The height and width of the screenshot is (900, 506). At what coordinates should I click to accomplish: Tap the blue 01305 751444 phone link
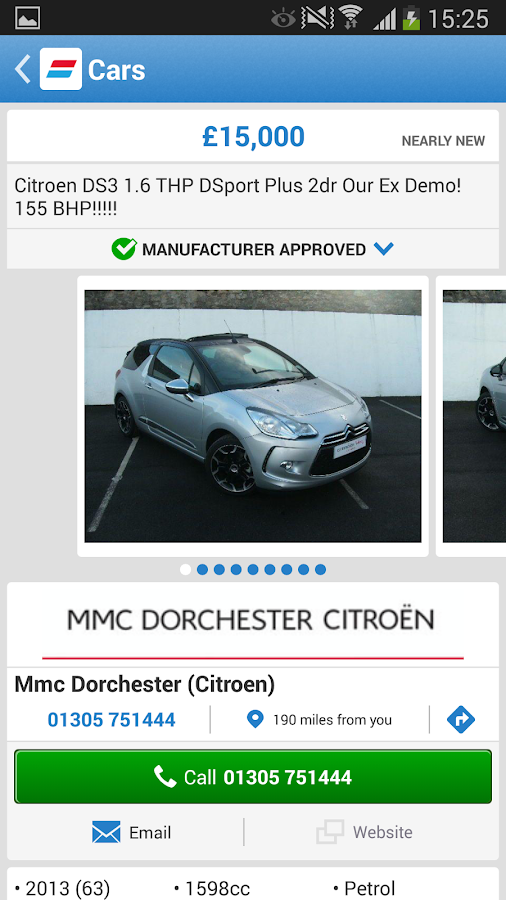coord(111,719)
